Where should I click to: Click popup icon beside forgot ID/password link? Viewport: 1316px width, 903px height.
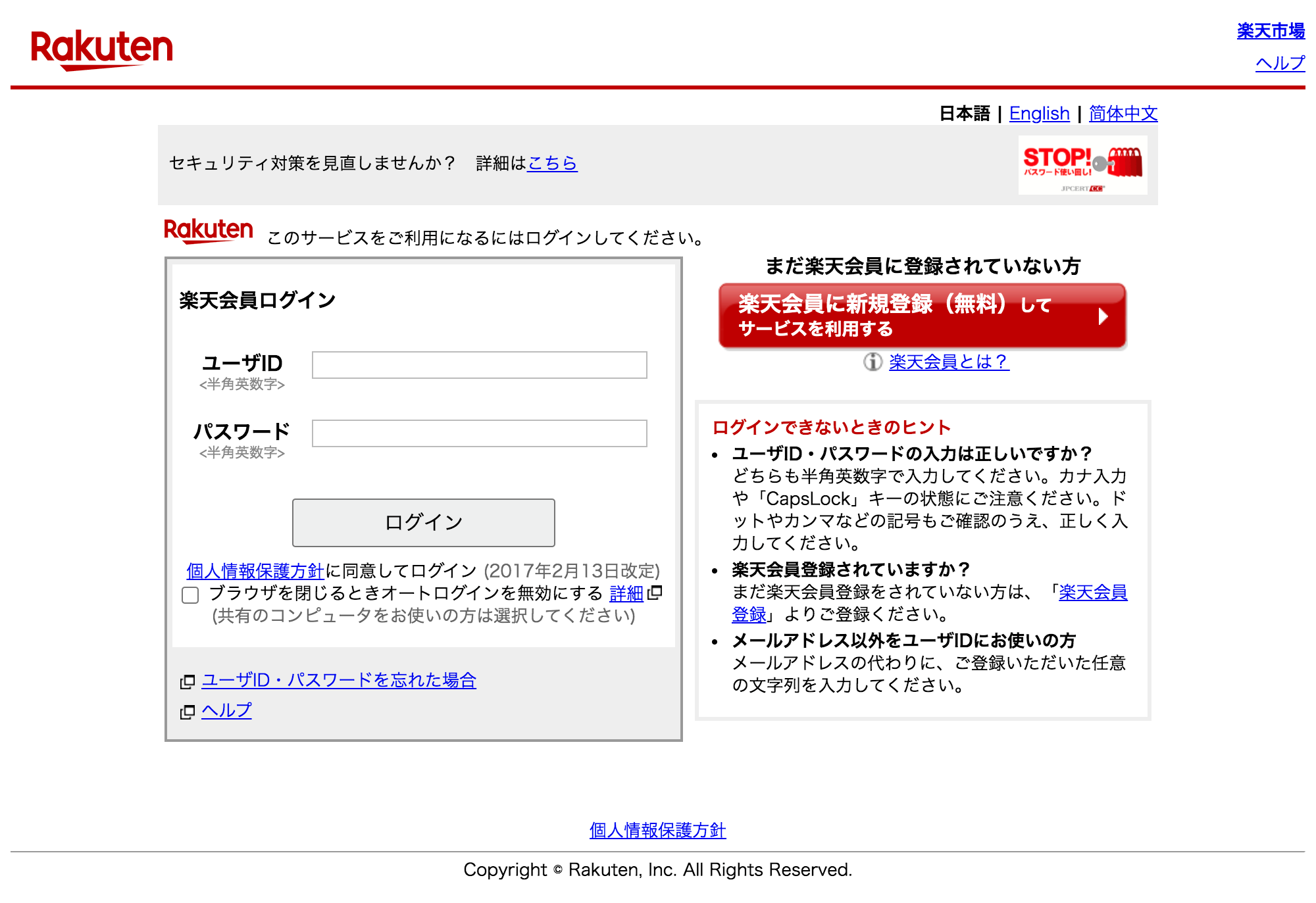(x=188, y=681)
